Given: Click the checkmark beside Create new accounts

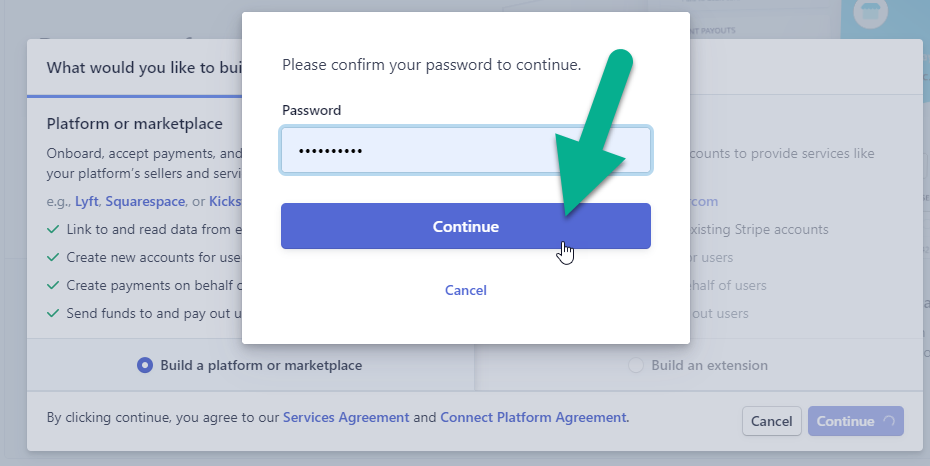Looking at the screenshot, I should [53, 257].
